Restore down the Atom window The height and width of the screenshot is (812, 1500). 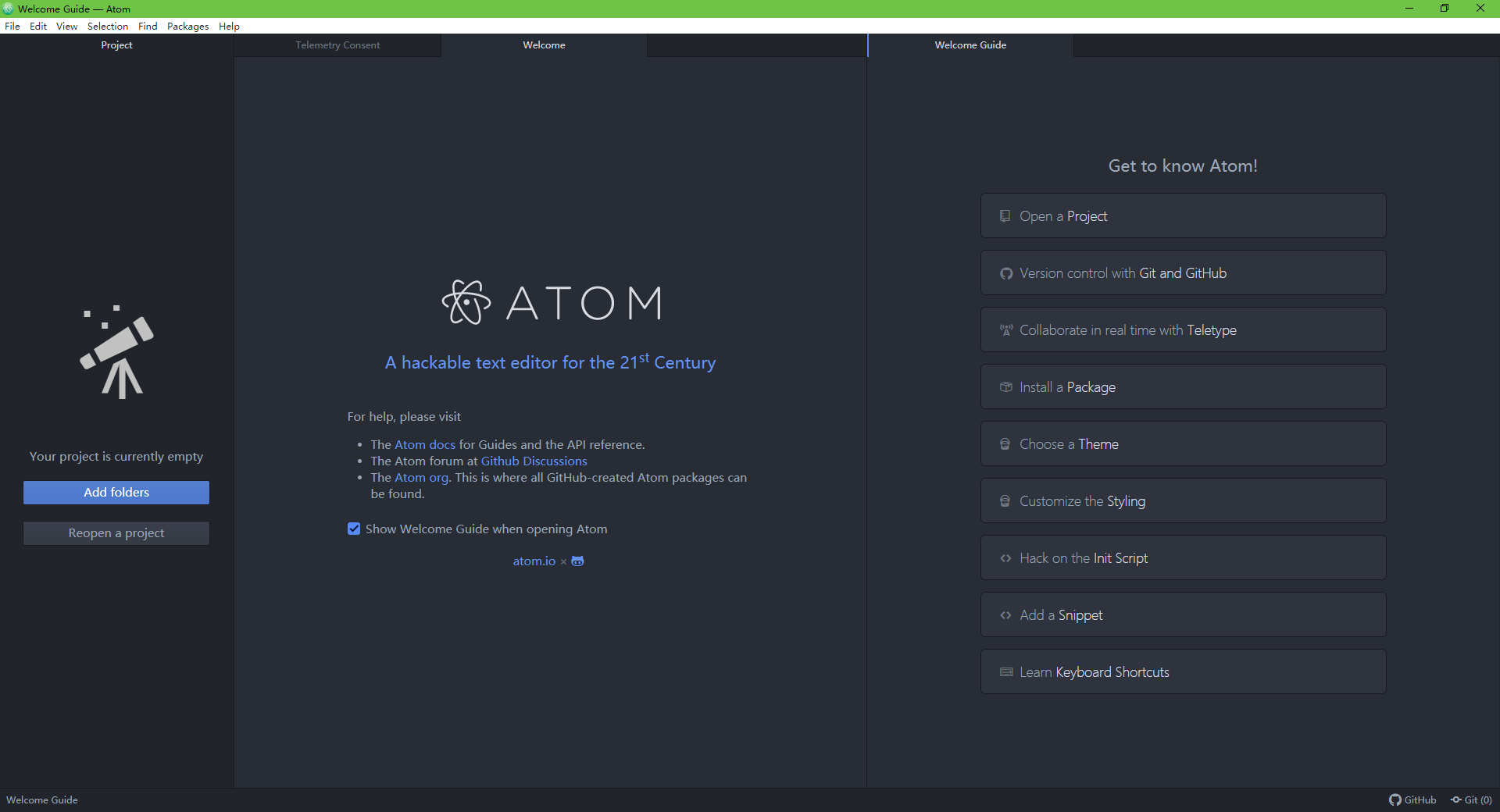[1445, 9]
